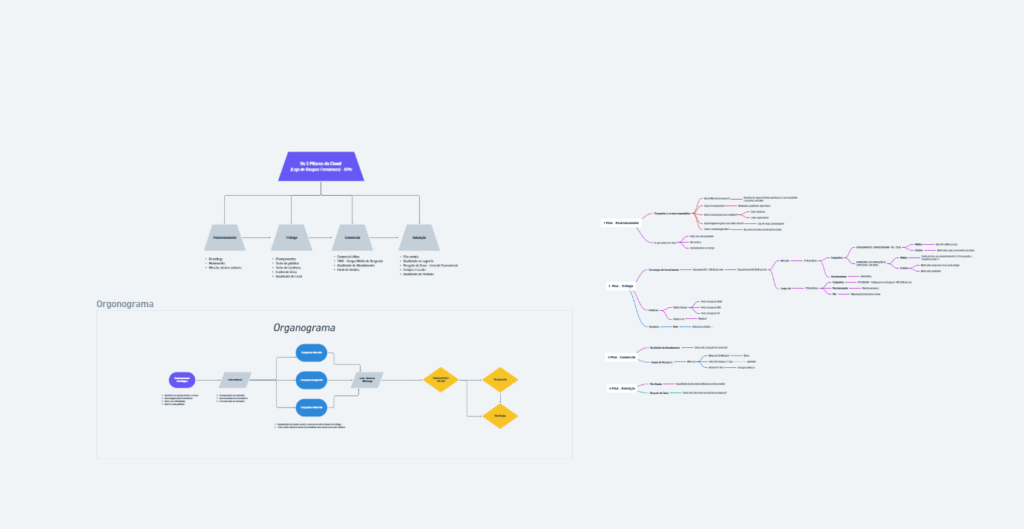Select the italic Organograma heading text

tap(305, 328)
